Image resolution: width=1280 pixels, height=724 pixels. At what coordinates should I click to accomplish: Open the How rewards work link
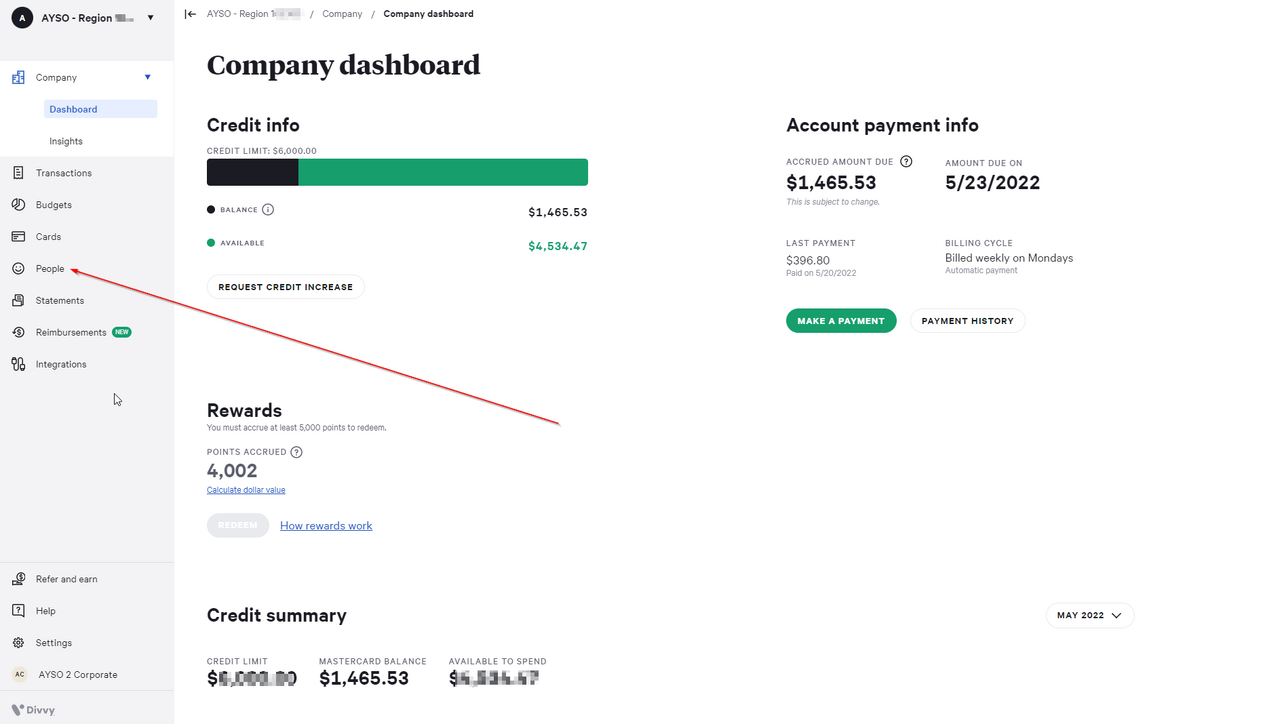point(326,526)
